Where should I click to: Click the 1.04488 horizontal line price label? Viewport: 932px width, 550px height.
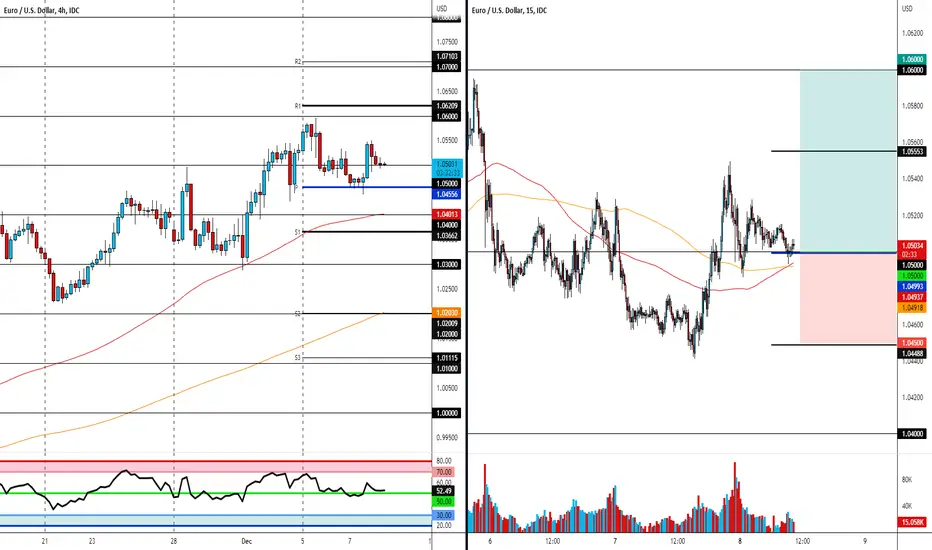coord(912,353)
